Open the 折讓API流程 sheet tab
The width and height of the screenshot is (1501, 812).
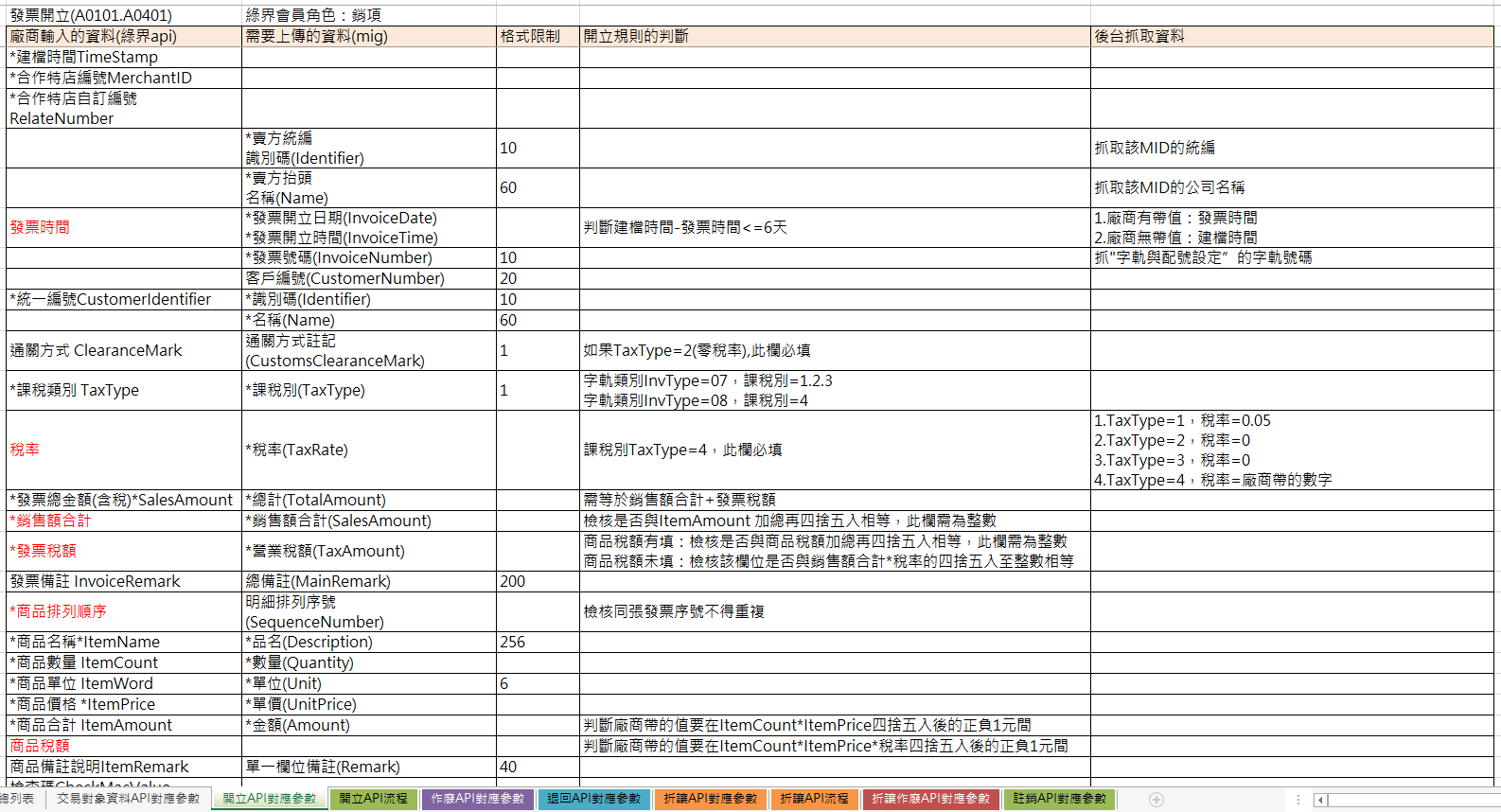coord(814,799)
